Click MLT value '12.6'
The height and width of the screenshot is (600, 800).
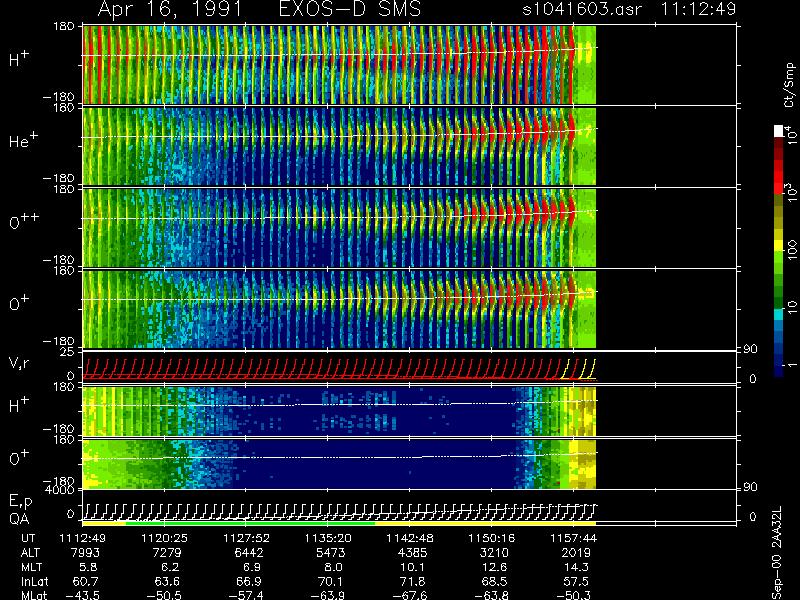tap(494, 567)
